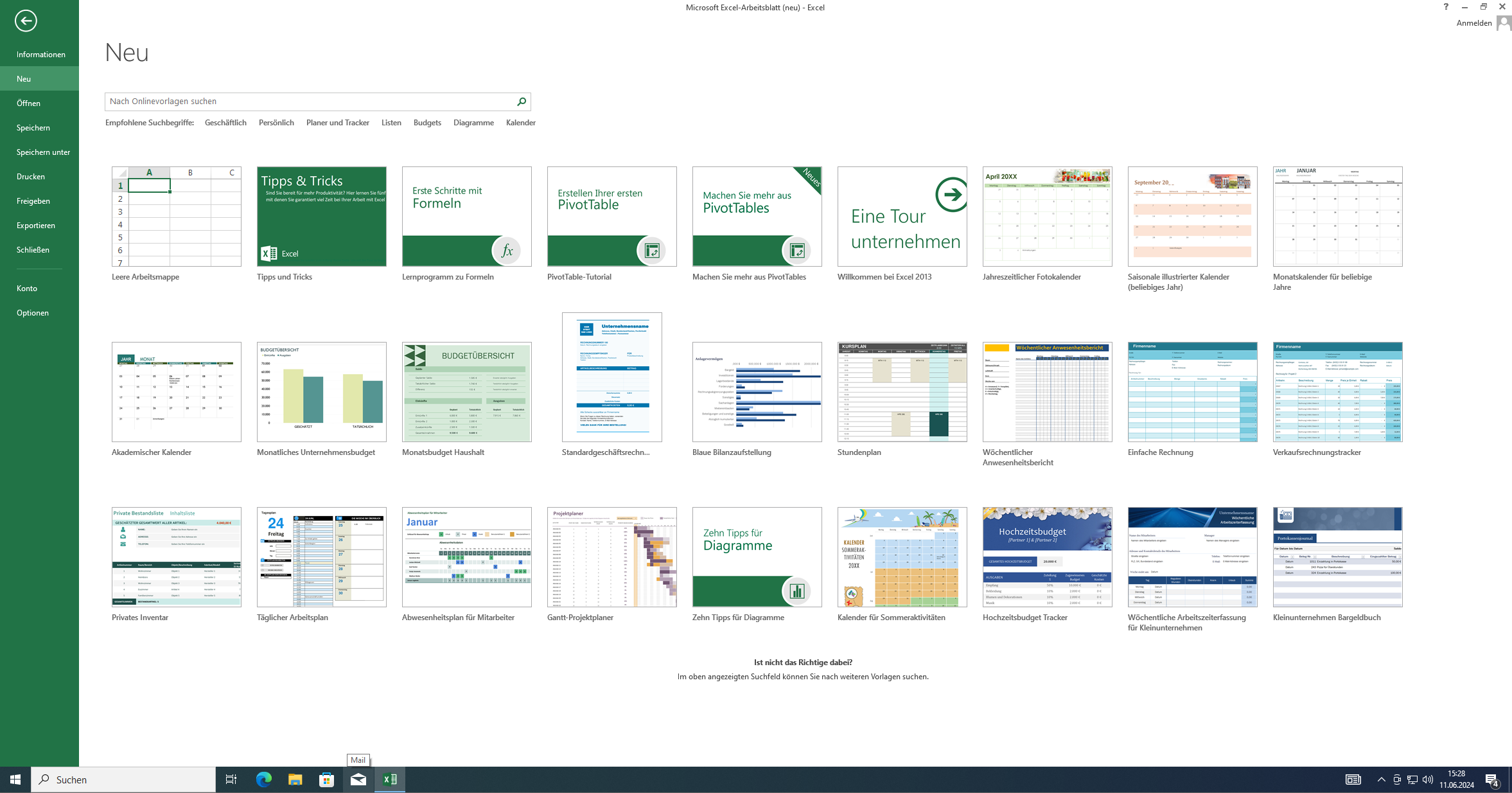Click the search magnifier icon
The image size is (1512, 793).
[x=522, y=102]
